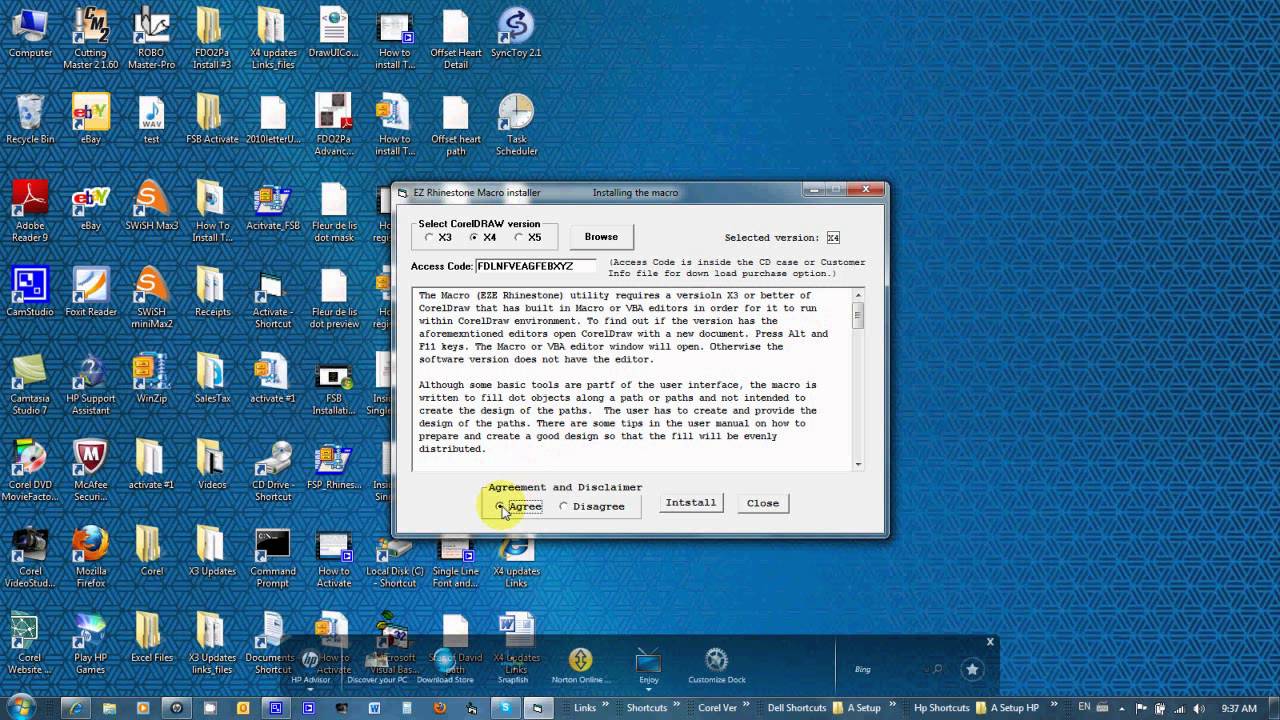Open the Cutting Master 2 1.60 shortcut

tap(91, 40)
